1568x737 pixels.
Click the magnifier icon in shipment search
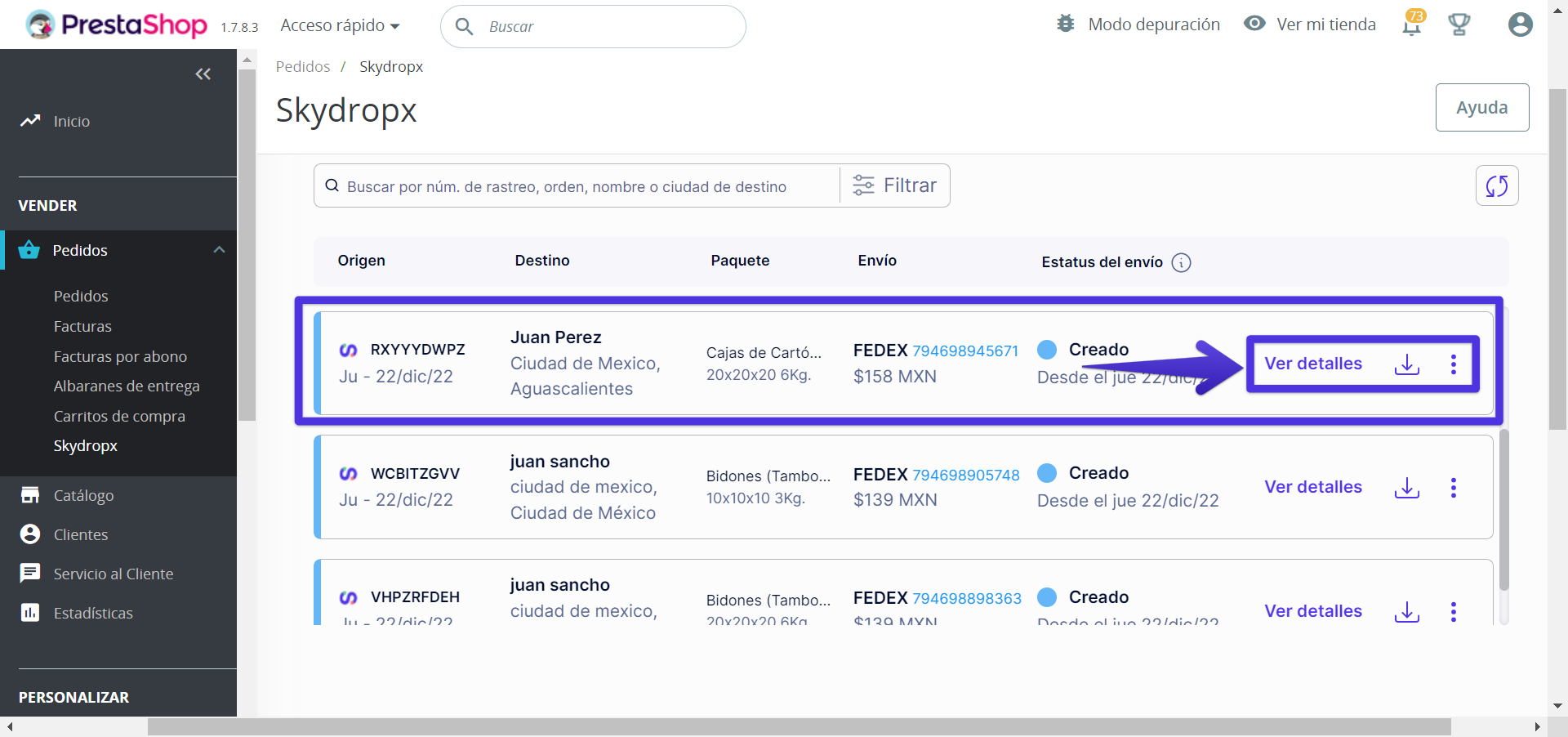tap(332, 185)
